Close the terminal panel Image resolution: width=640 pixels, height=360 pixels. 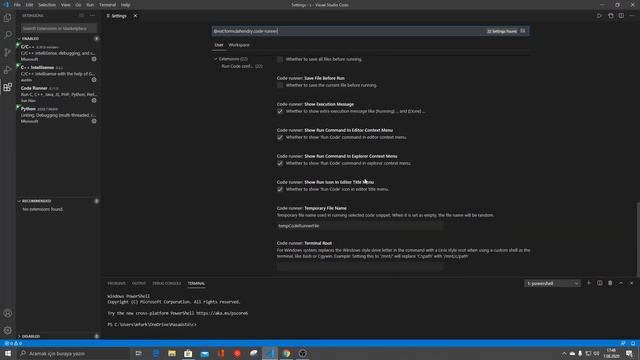[631, 283]
